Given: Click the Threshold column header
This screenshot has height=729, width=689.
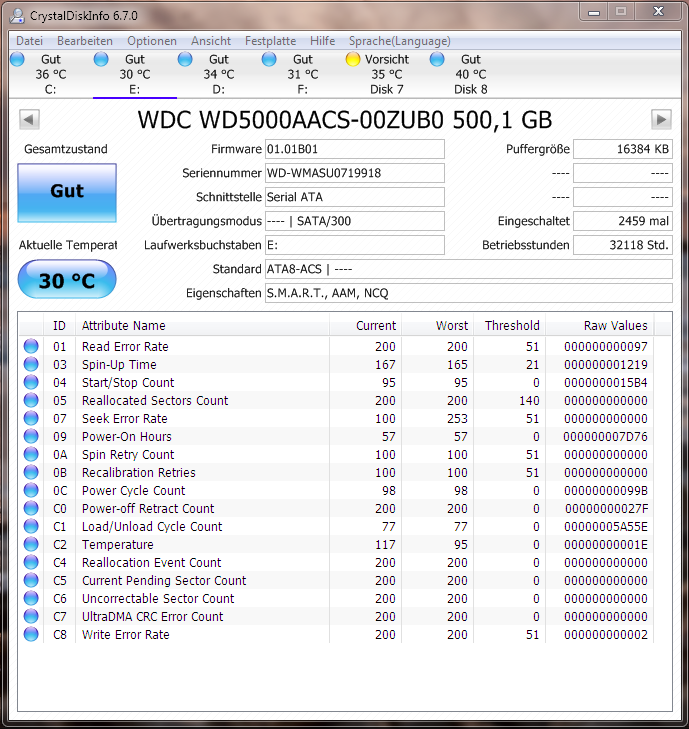Looking at the screenshot, I should (510, 325).
